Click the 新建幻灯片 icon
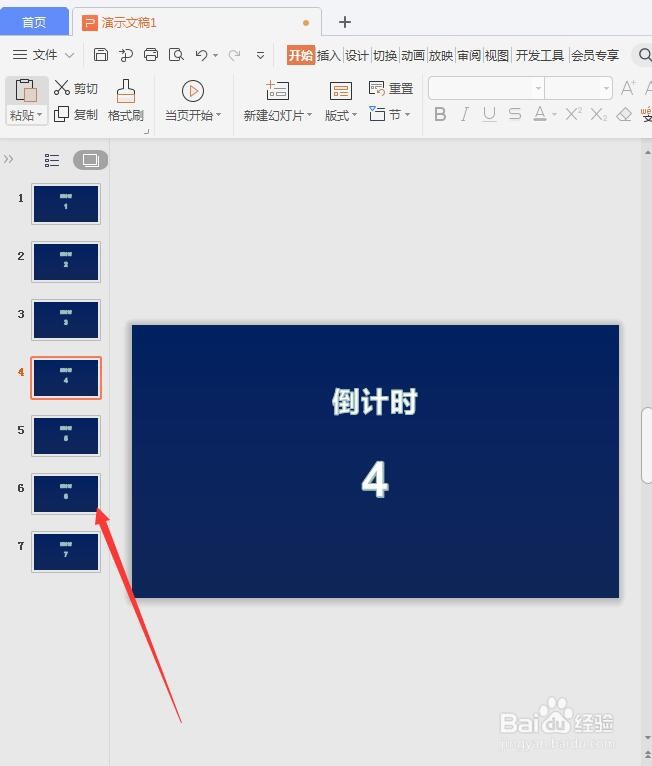The image size is (652, 766). click(x=277, y=91)
